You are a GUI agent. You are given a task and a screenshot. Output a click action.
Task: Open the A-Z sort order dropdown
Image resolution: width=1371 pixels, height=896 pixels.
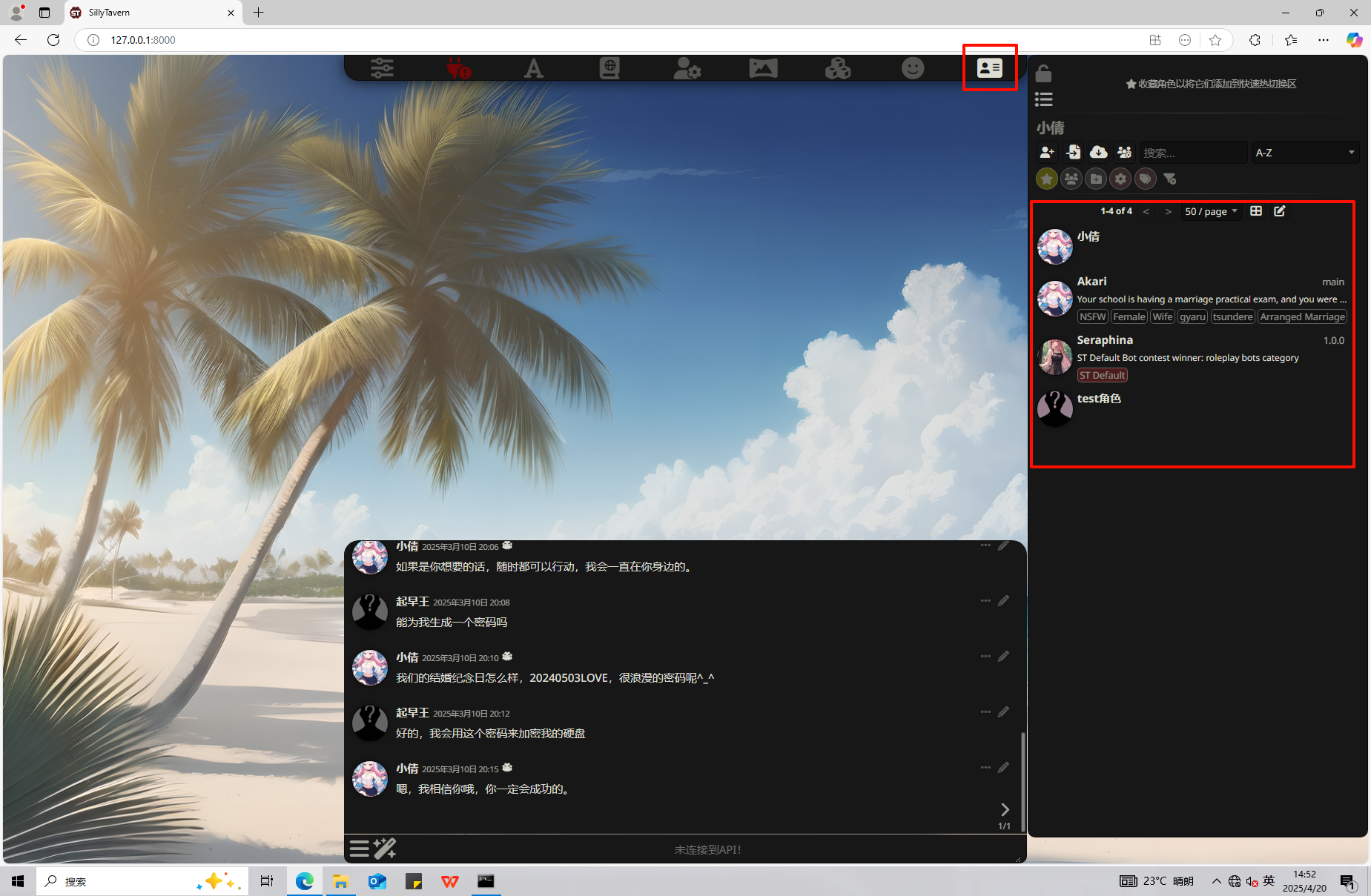click(x=1305, y=153)
